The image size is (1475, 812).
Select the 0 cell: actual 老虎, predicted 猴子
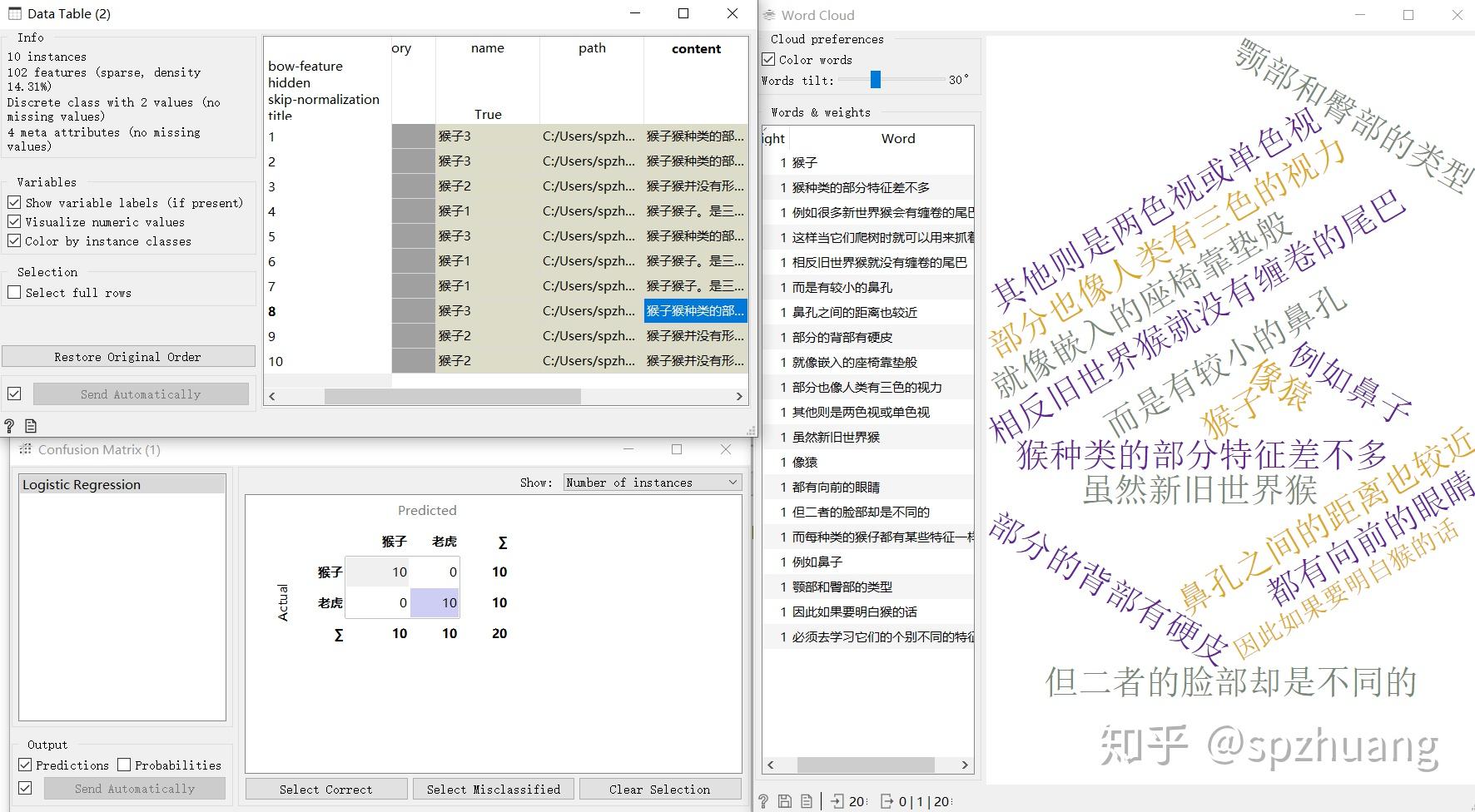point(377,602)
